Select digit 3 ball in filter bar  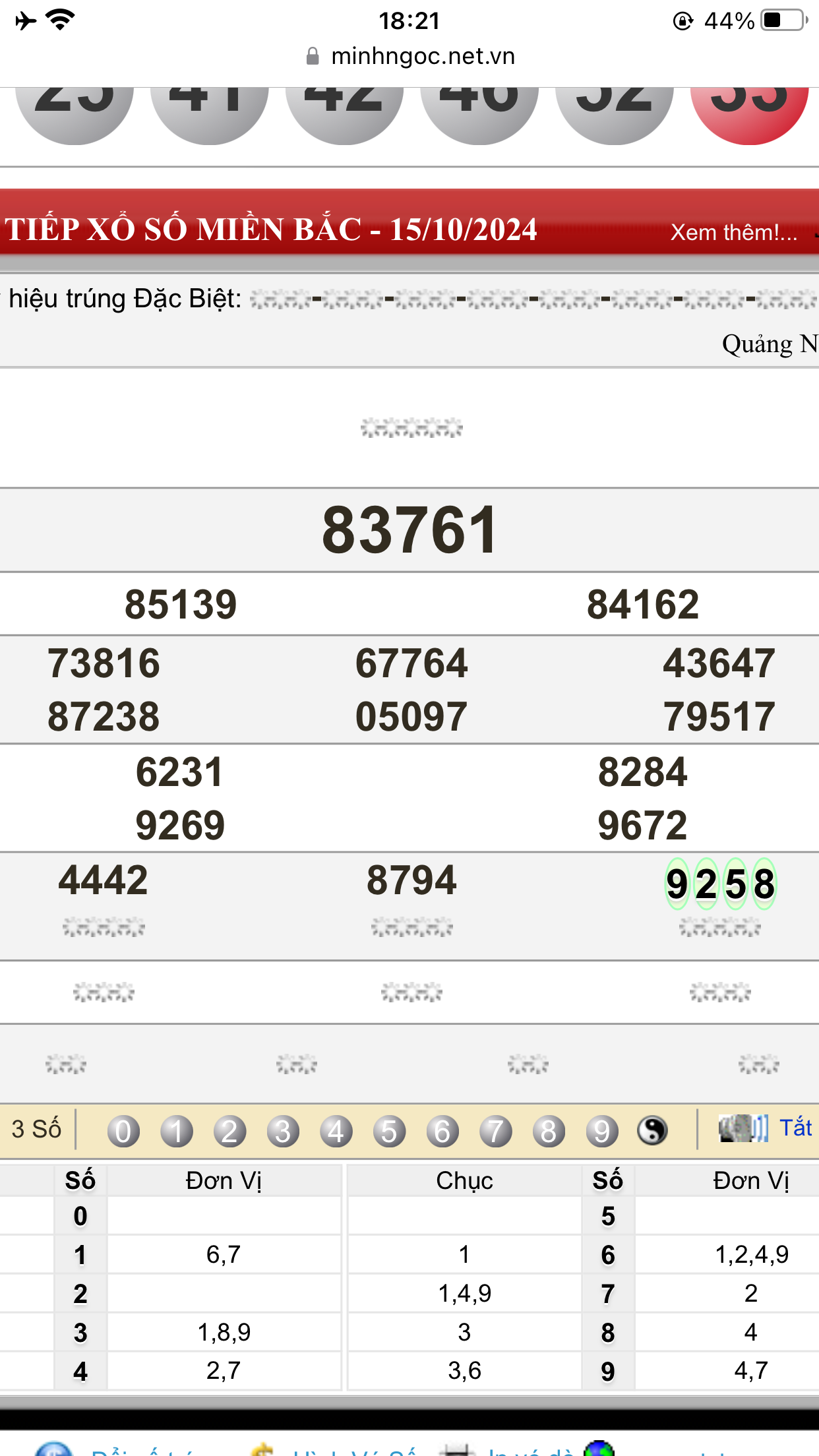click(x=283, y=1131)
